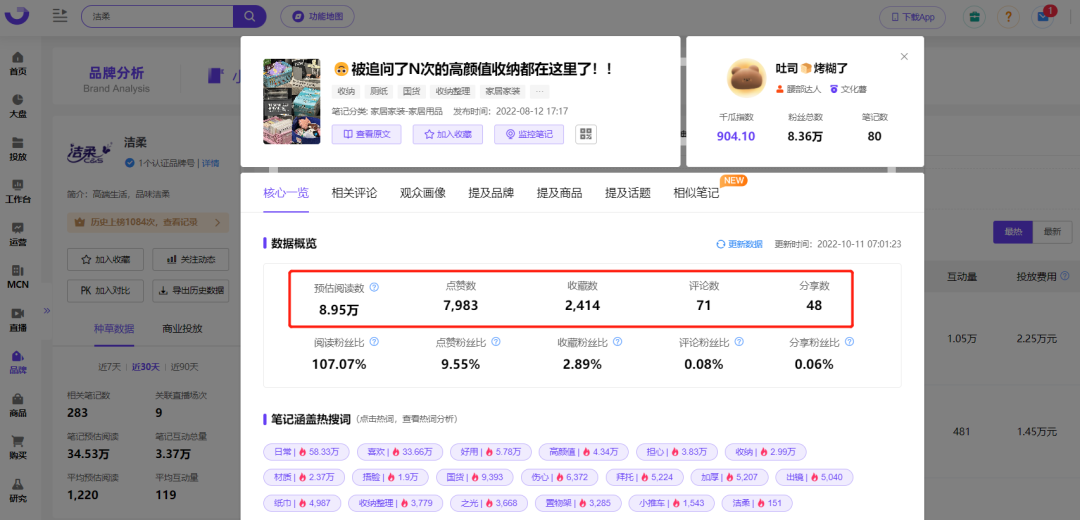Click the note cover thumbnail

[292, 101]
